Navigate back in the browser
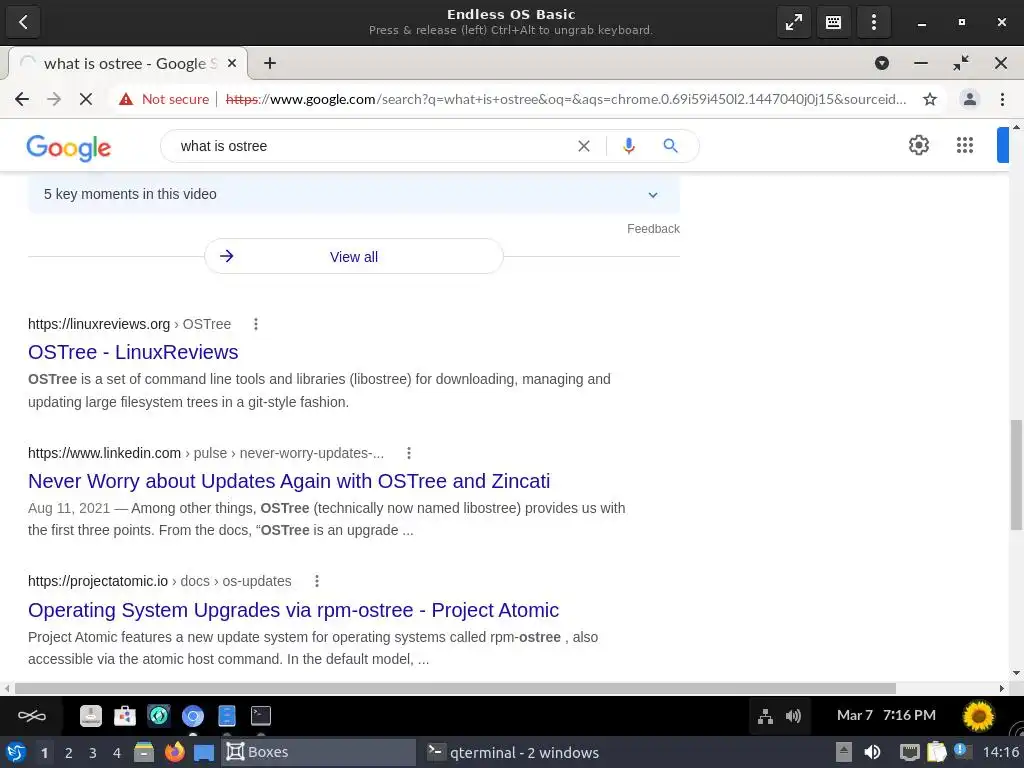Screen dimensions: 1024x768 click(22, 99)
